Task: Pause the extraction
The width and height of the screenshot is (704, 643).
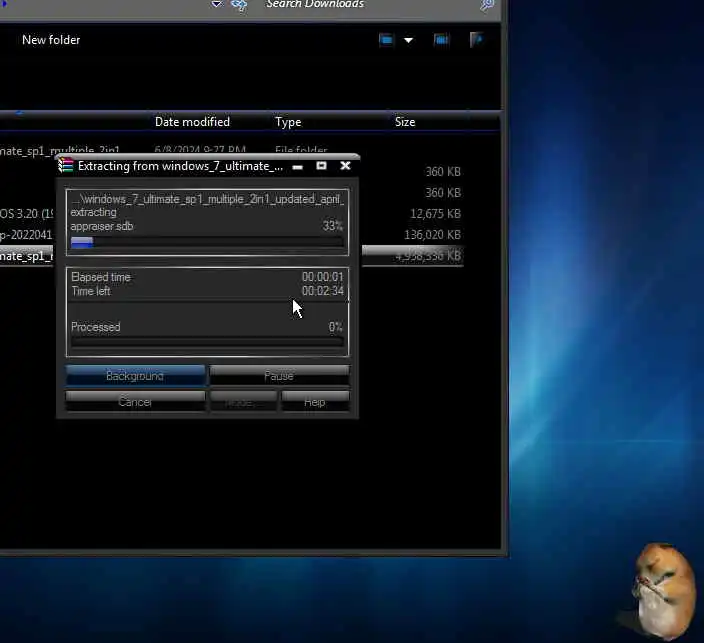Action: tap(279, 376)
